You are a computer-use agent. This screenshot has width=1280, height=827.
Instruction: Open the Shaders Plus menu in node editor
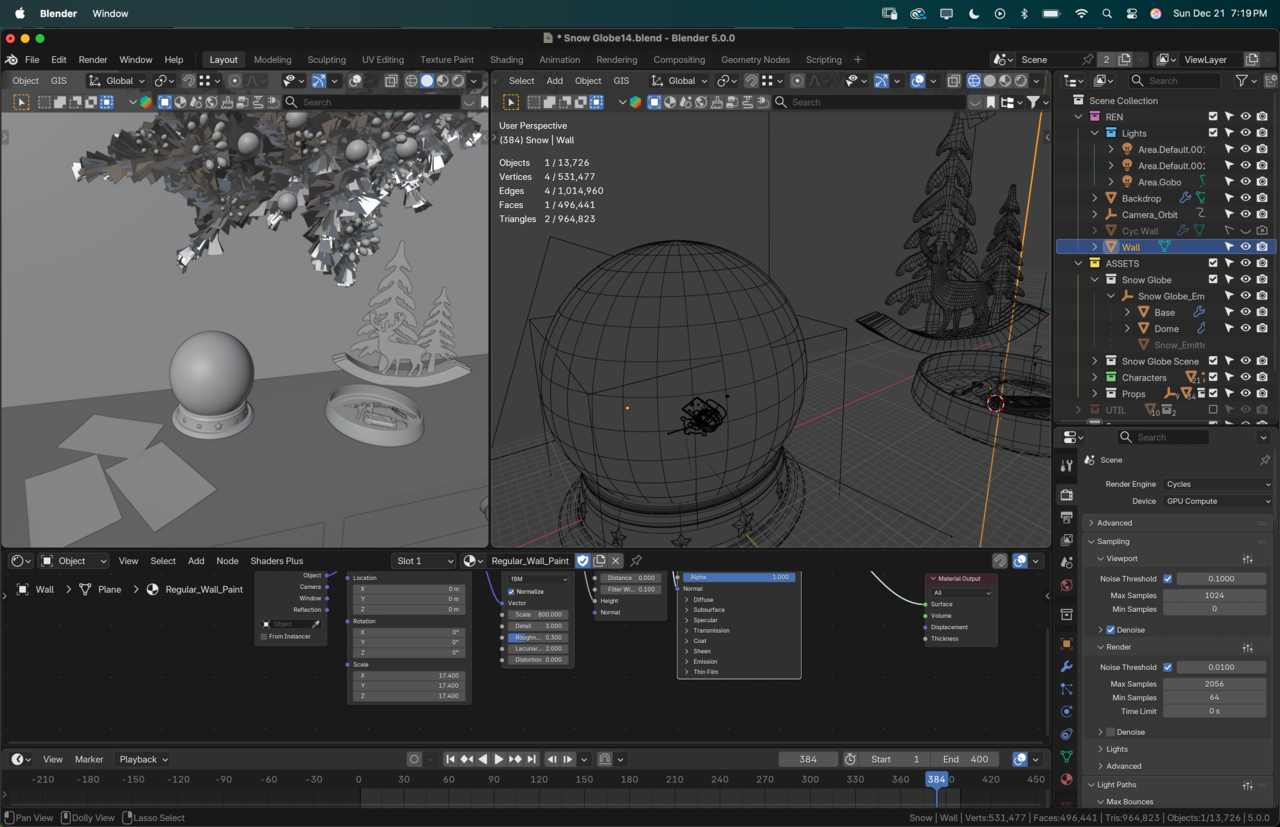276,561
